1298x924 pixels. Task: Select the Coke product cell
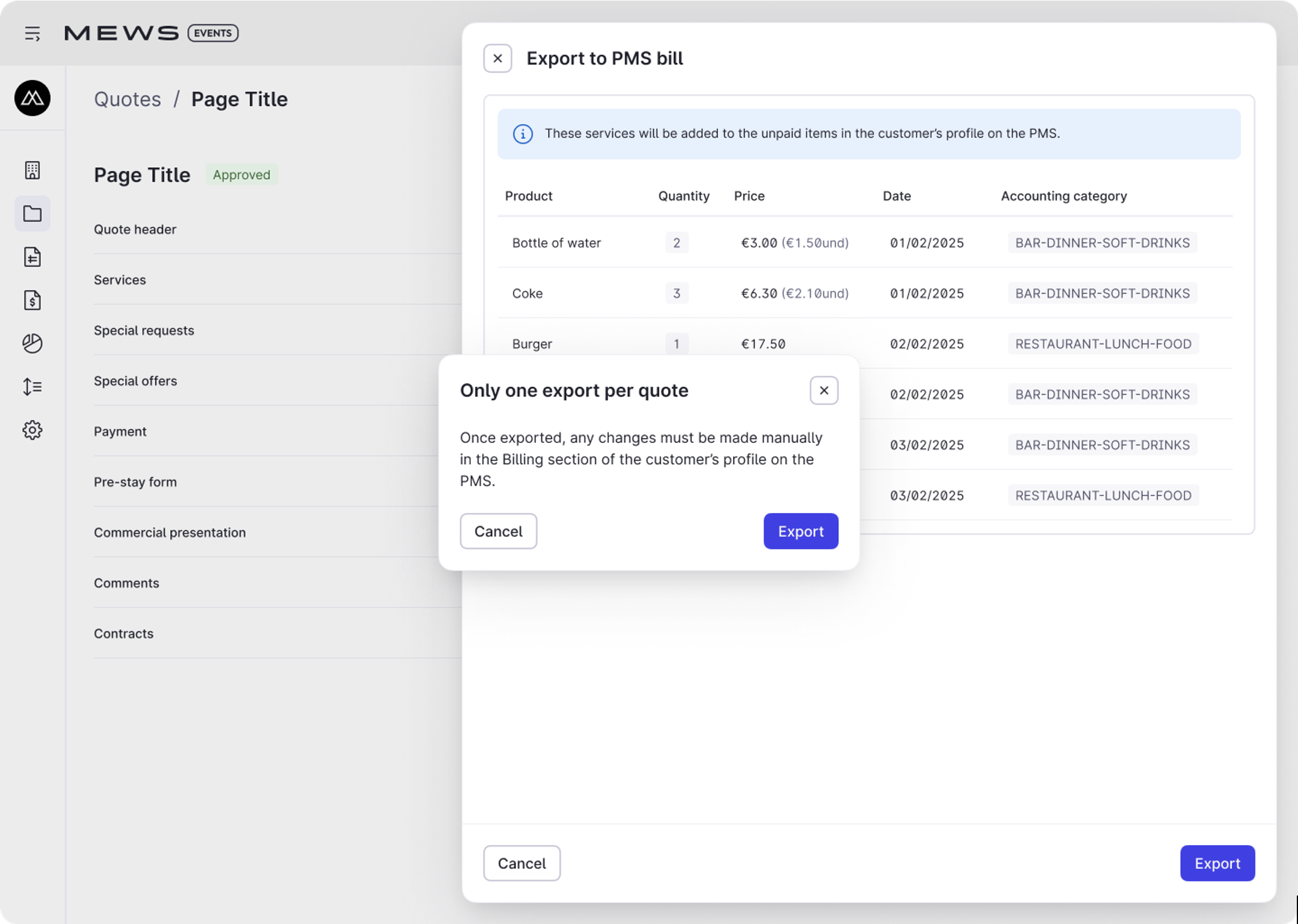[x=527, y=293]
